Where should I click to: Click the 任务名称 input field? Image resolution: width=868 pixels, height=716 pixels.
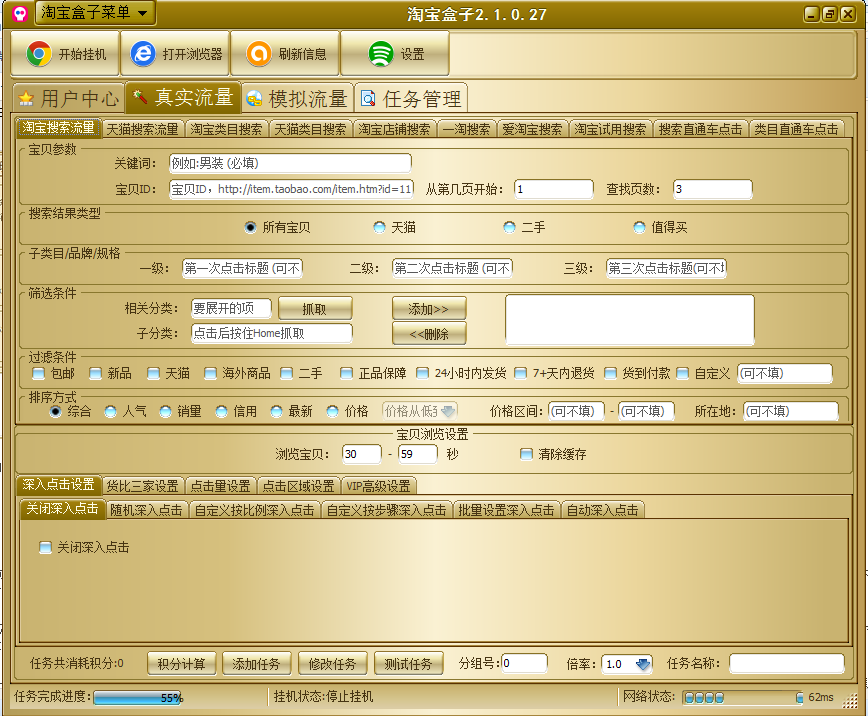click(x=787, y=663)
